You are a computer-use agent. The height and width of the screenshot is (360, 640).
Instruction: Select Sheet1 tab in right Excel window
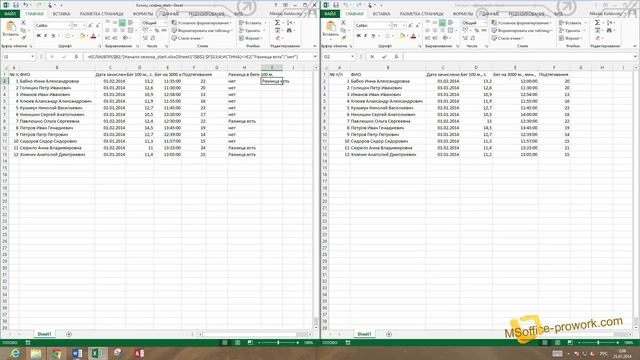pyautogui.click(x=364, y=334)
